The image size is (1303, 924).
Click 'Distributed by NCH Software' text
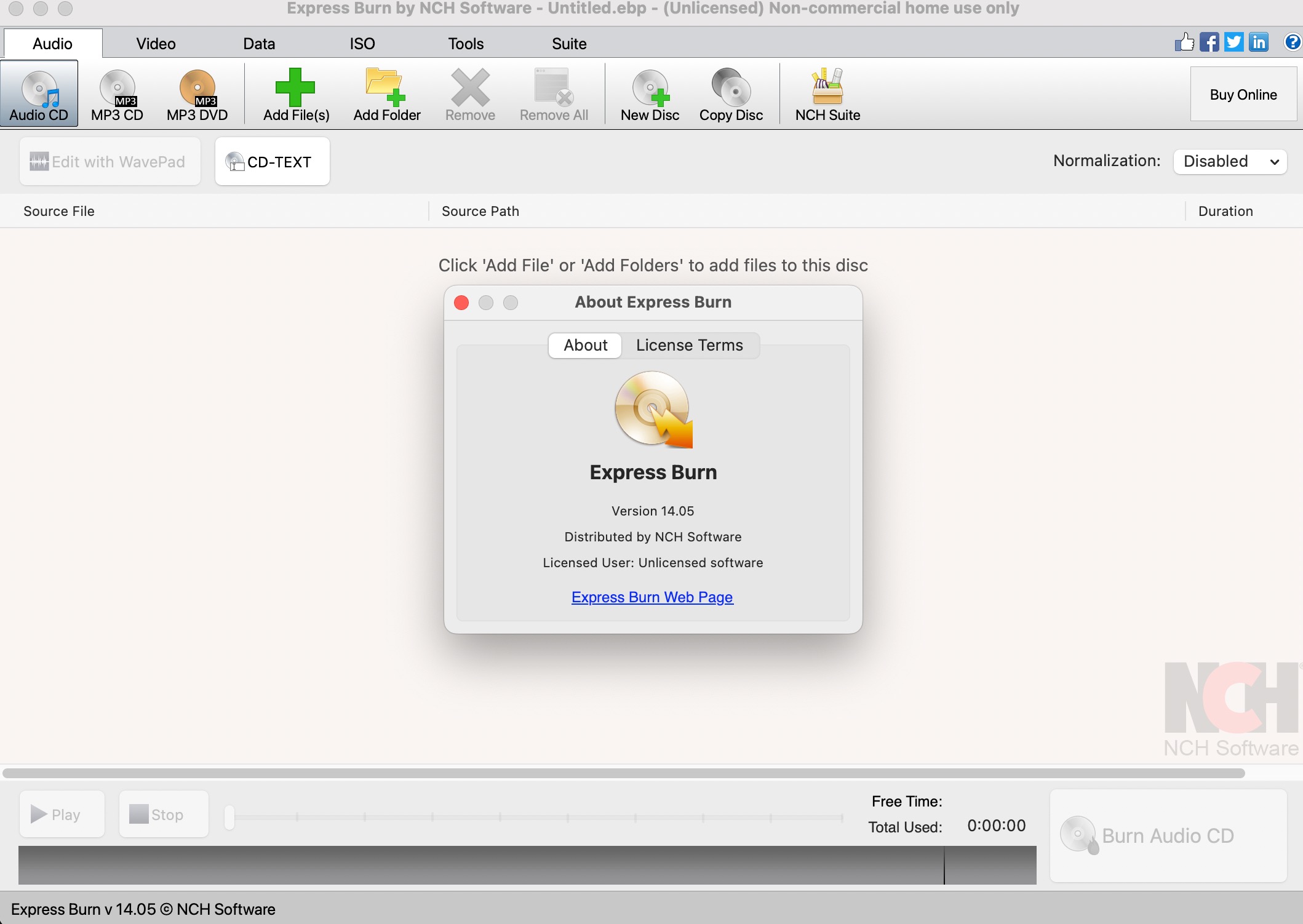point(653,537)
